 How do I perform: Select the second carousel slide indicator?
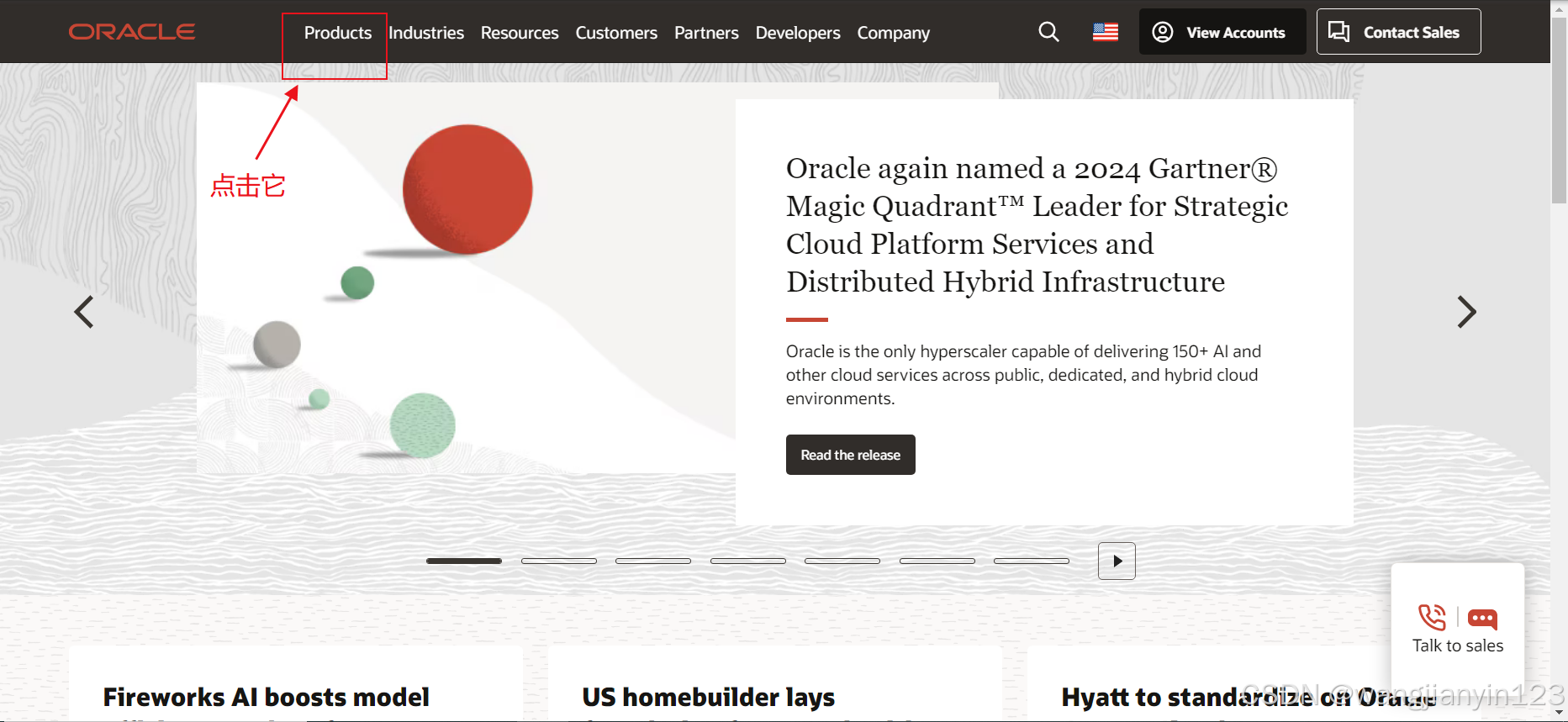pyautogui.click(x=559, y=561)
